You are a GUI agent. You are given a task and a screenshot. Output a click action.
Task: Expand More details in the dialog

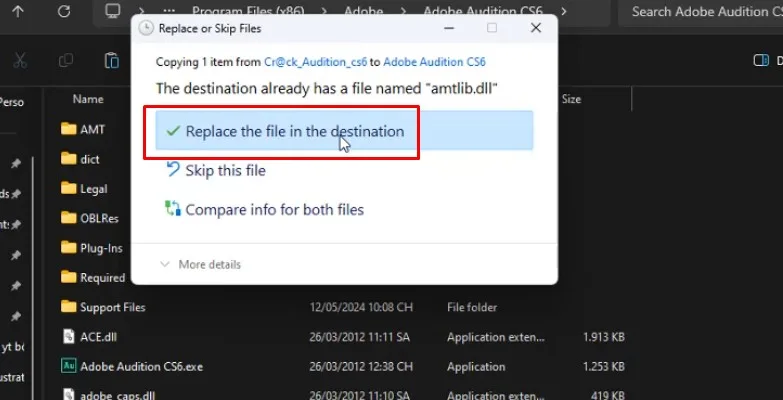pos(209,264)
